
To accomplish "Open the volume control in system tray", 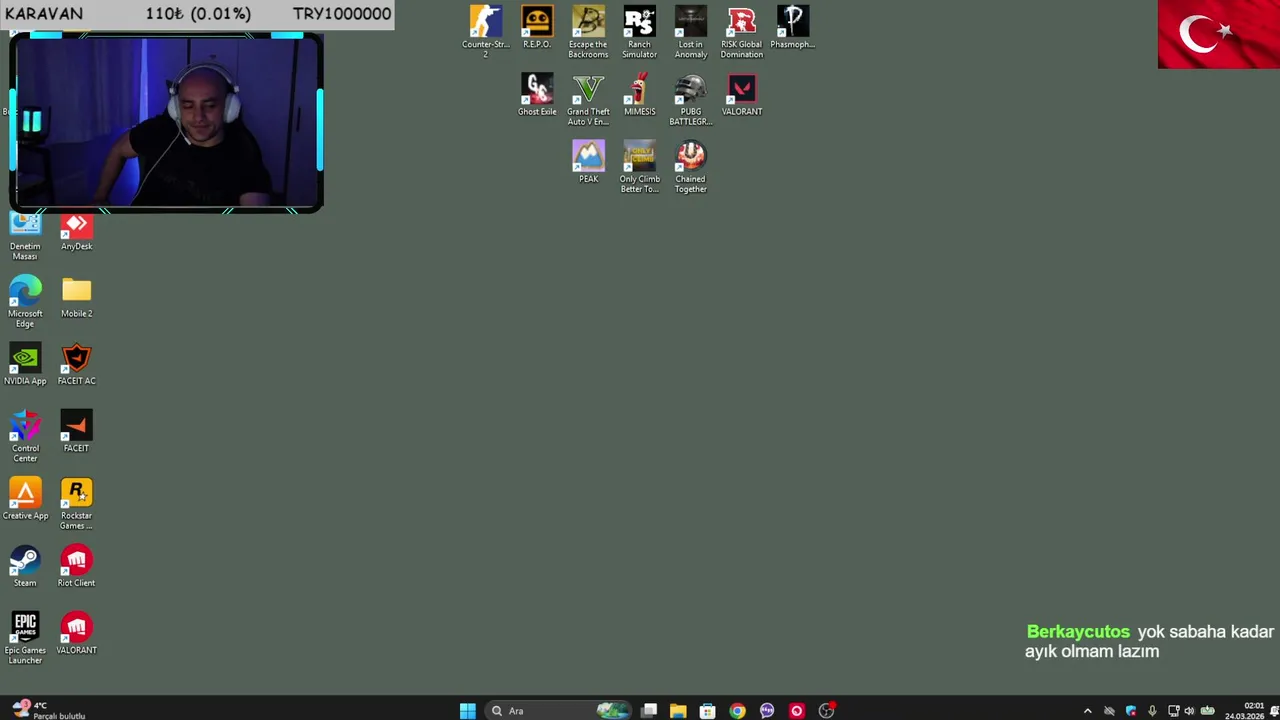I will pos(1189,711).
